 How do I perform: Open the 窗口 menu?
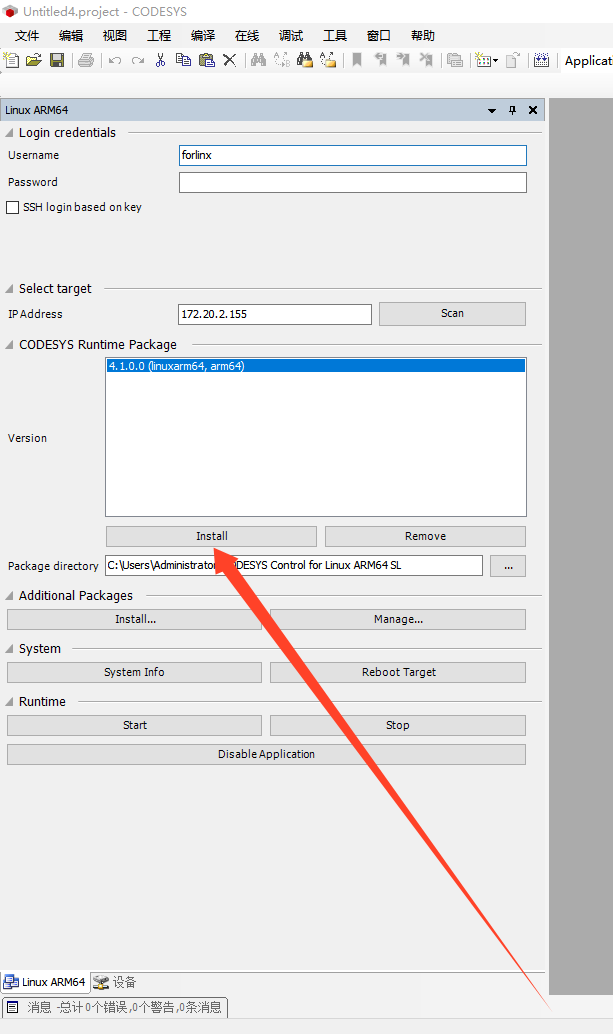tap(379, 36)
